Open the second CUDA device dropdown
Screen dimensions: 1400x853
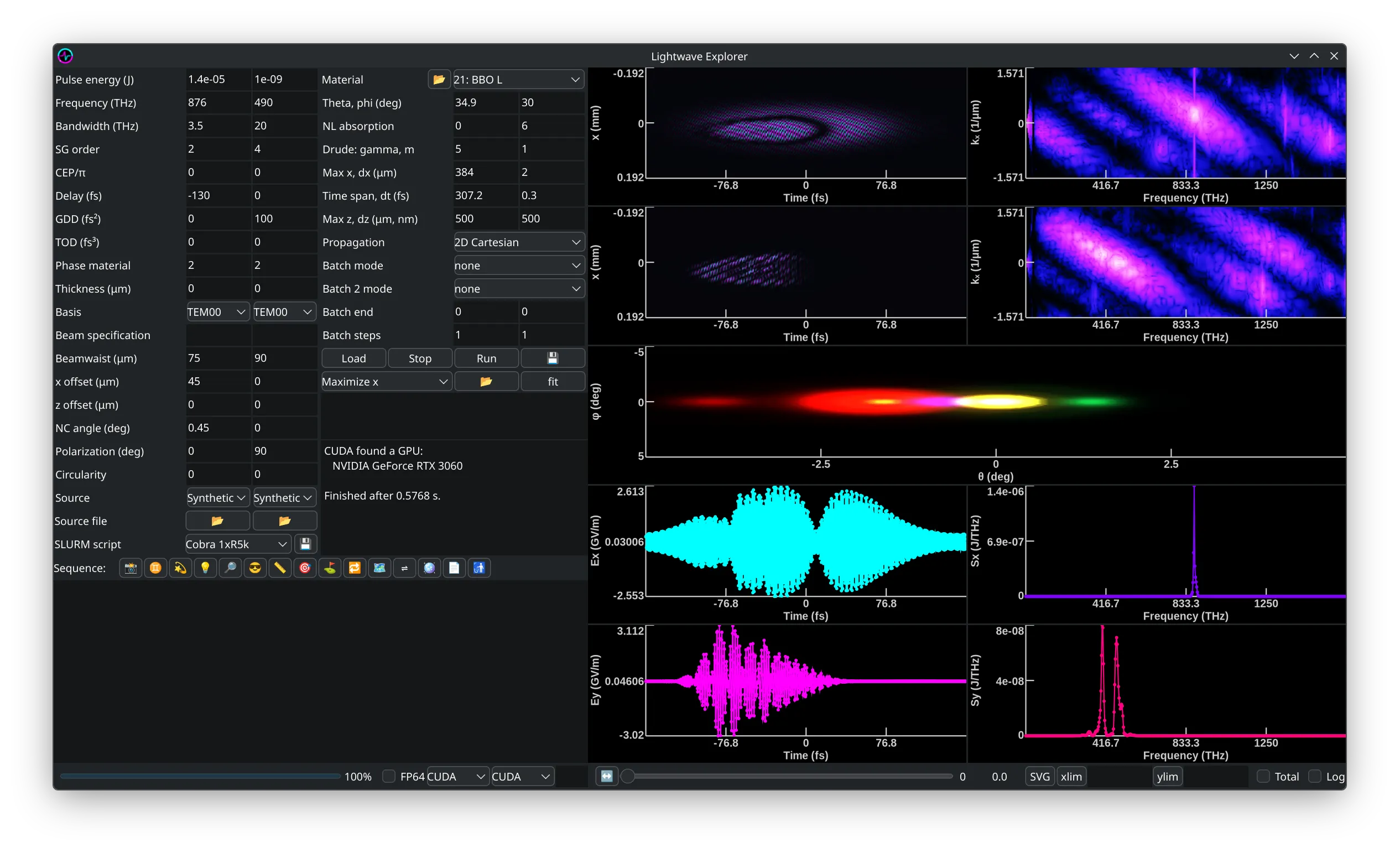[x=523, y=776]
